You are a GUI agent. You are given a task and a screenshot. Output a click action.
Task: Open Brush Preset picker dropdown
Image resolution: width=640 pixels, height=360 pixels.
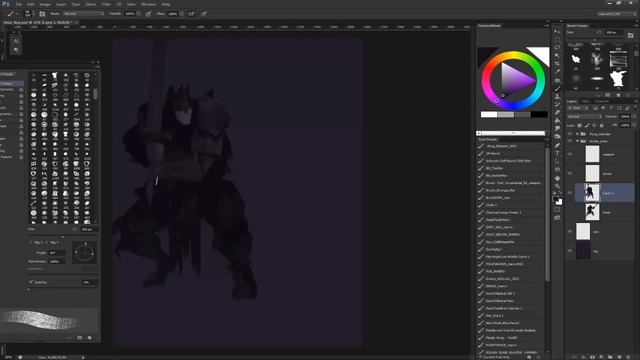pyautogui.click(x=28, y=14)
